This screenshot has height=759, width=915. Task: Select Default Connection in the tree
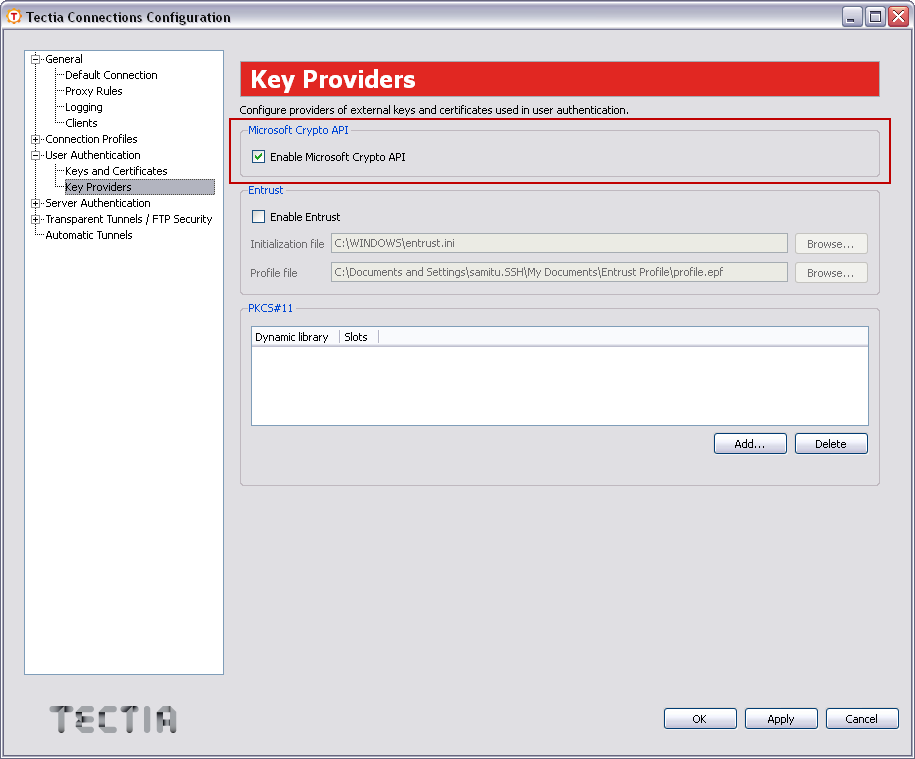(109, 75)
